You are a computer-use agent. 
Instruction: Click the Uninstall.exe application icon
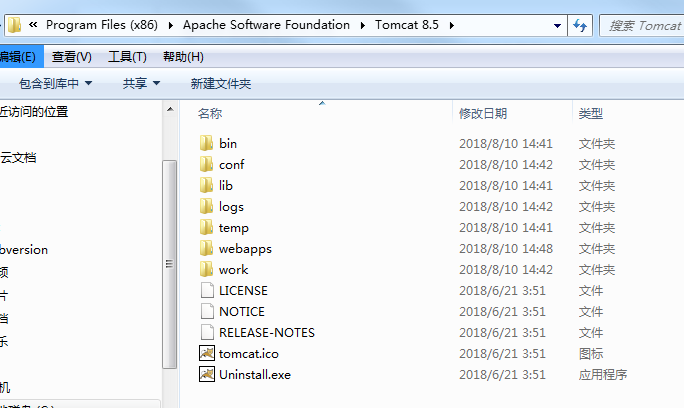207,374
